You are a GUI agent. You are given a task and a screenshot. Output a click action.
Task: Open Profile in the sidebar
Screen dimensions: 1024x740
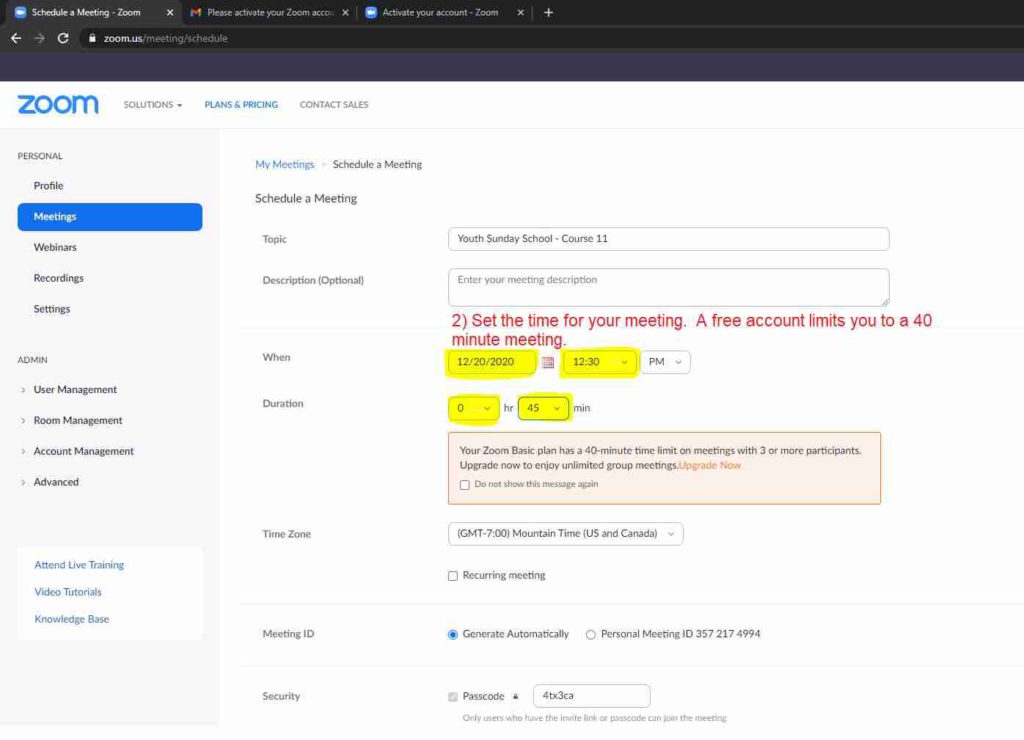click(x=48, y=185)
